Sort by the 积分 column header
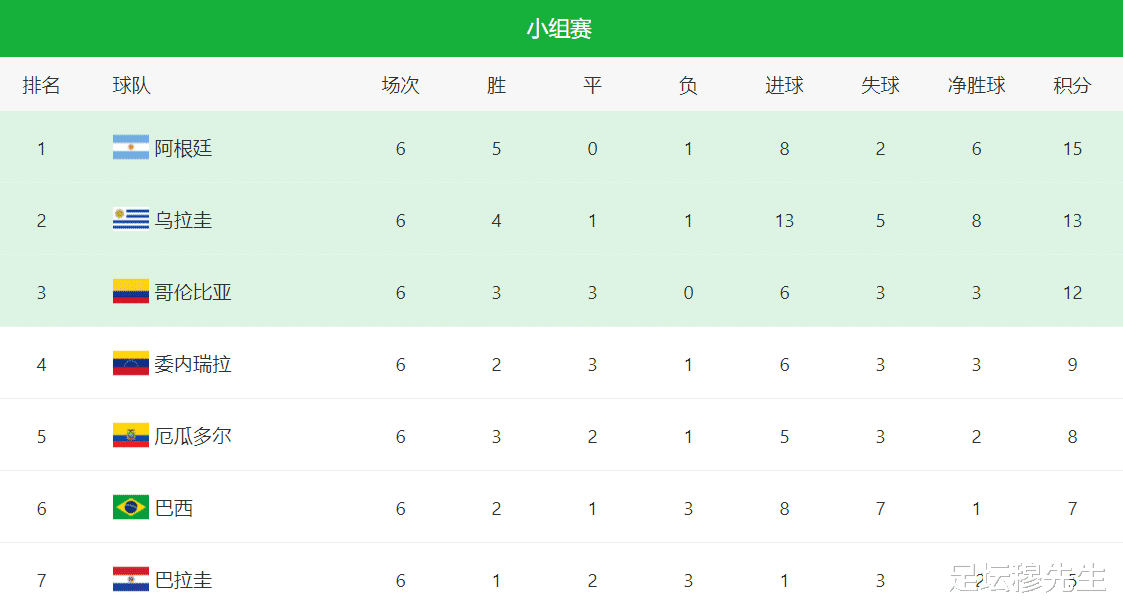This screenshot has width=1123, height=614. point(1072,85)
